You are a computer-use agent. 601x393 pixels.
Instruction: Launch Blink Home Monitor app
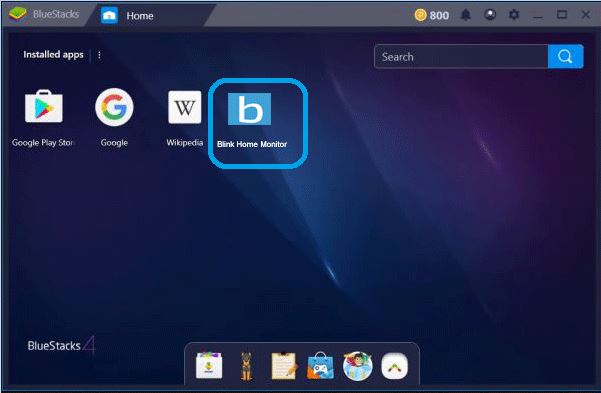(250, 109)
